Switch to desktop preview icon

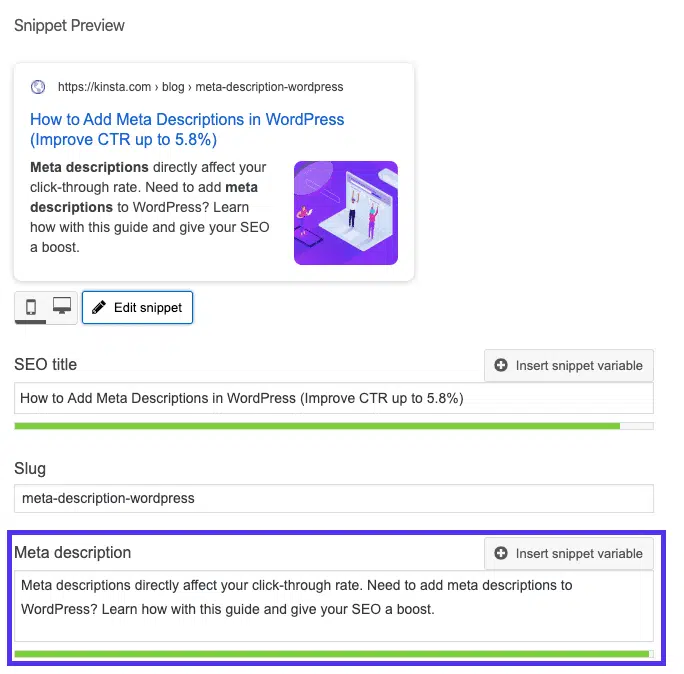pos(62,305)
